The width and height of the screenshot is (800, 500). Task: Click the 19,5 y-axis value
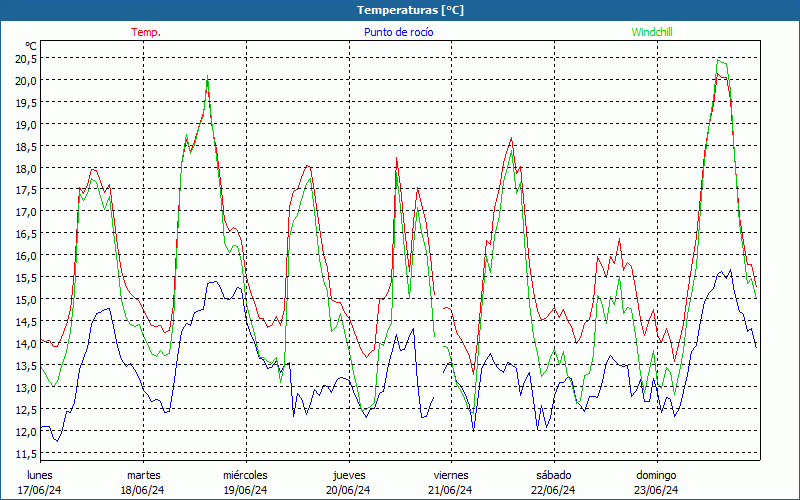tap(26, 103)
